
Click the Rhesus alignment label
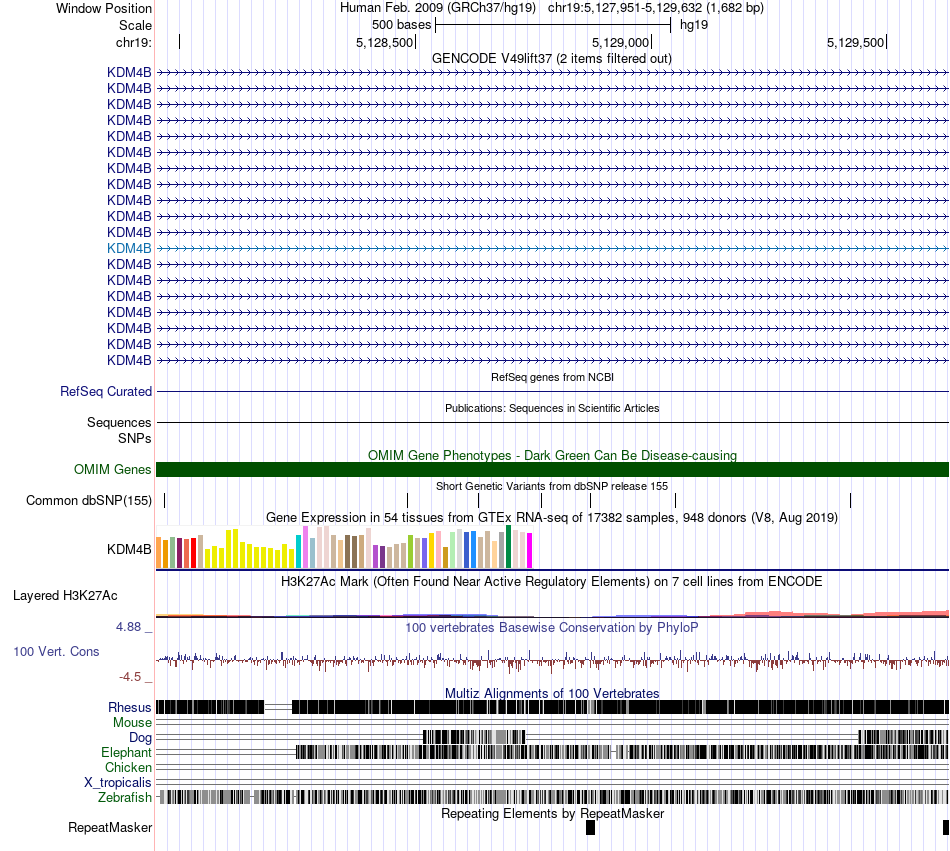pos(130,707)
